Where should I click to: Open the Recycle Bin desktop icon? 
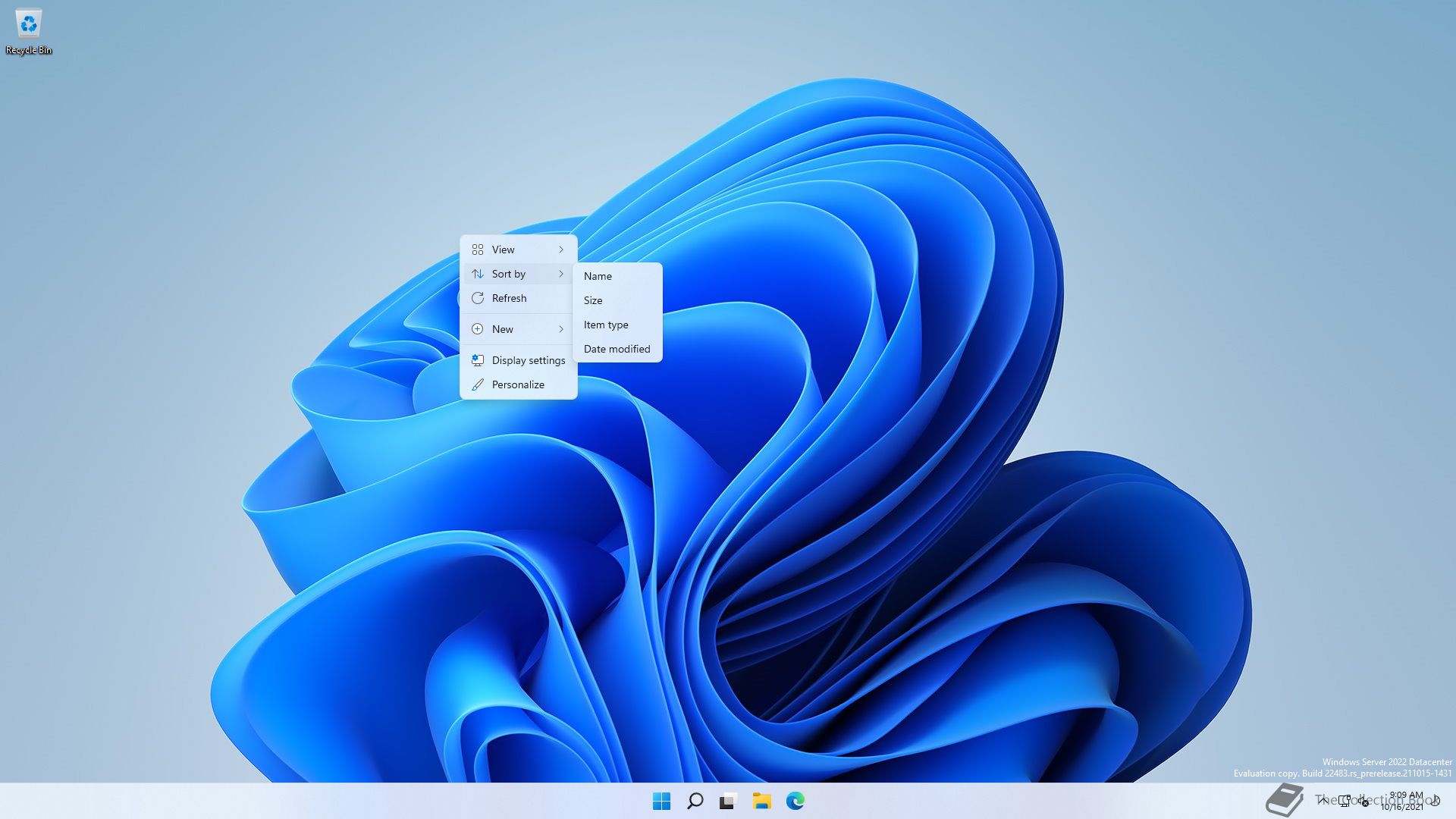pos(29,32)
